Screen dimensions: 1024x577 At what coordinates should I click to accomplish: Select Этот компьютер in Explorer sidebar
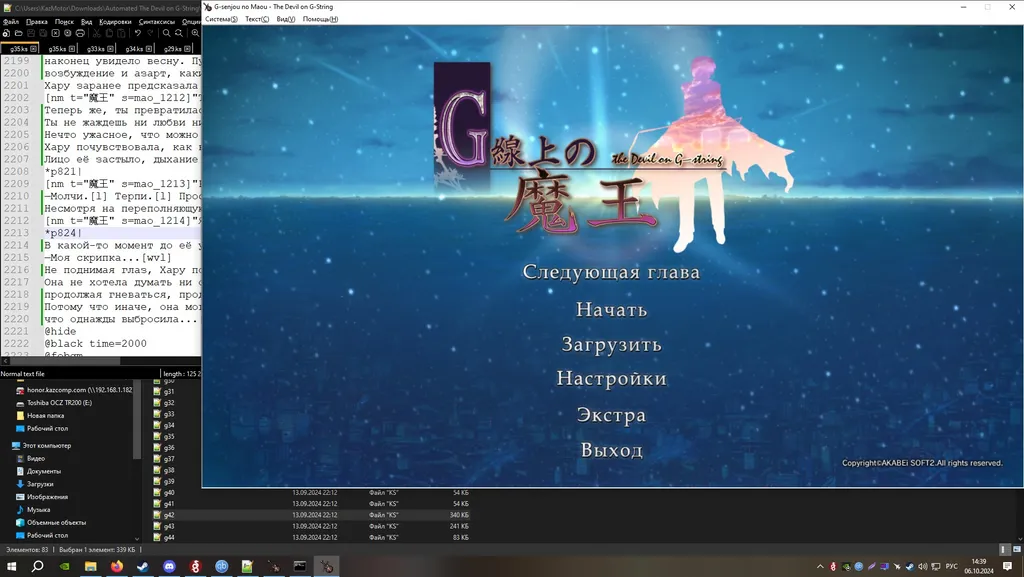pyautogui.click(x=42, y=446)
